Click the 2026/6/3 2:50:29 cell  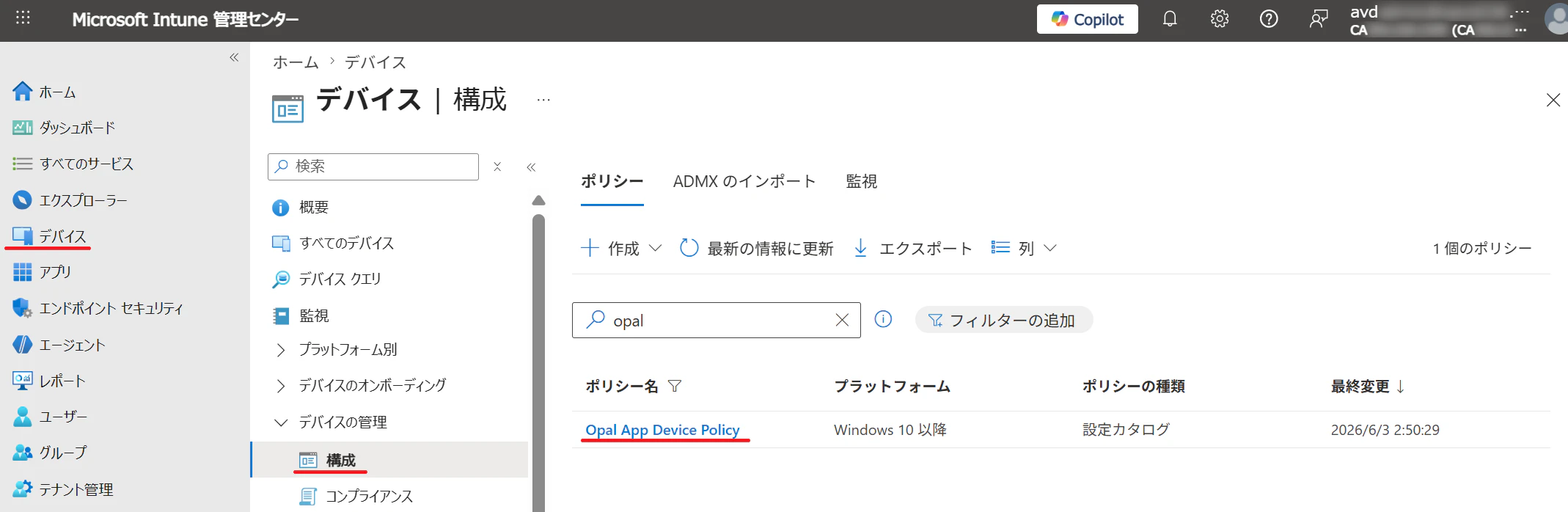(x=1385, y=430)
